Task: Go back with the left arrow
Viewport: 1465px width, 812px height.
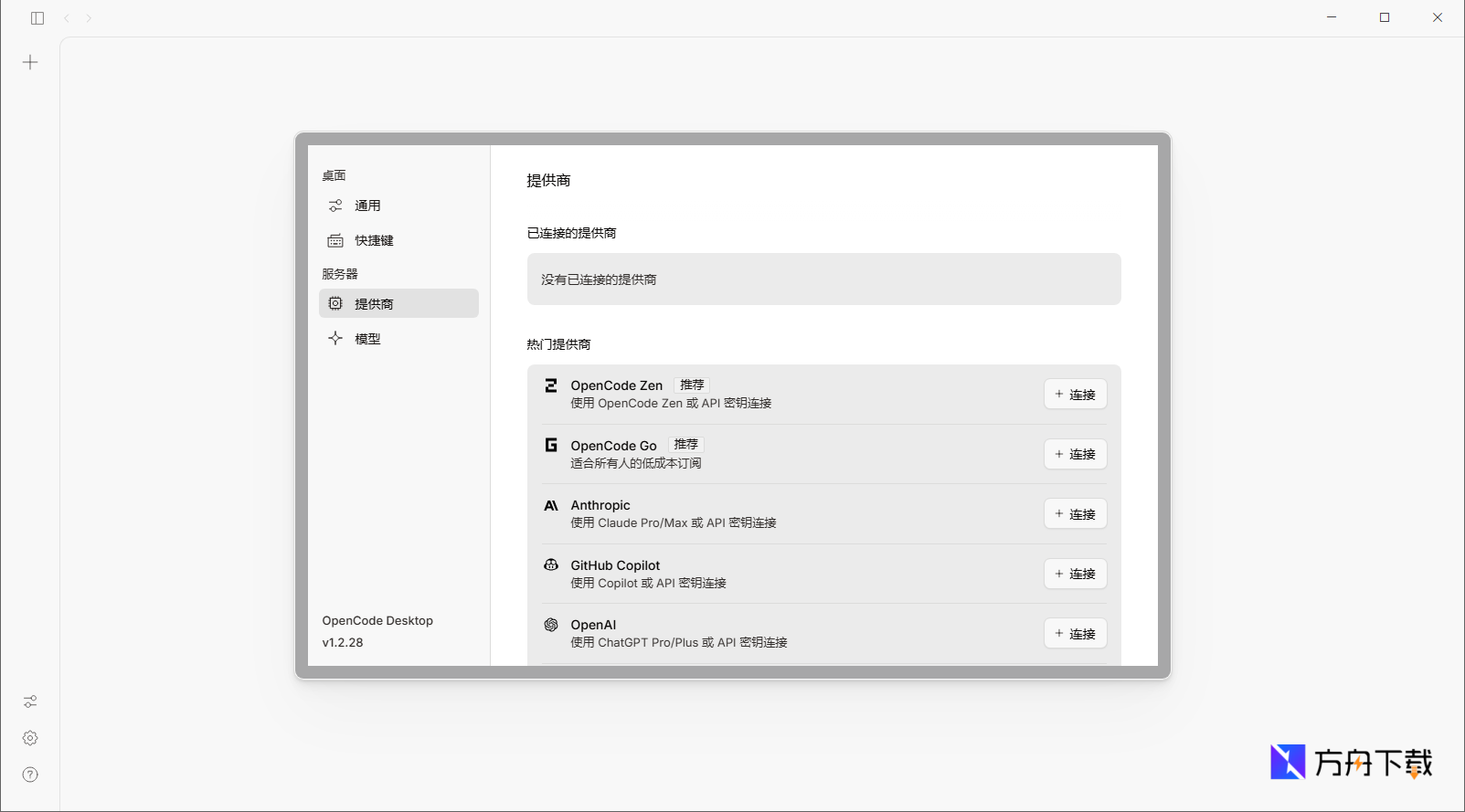Action: point(67,18)
